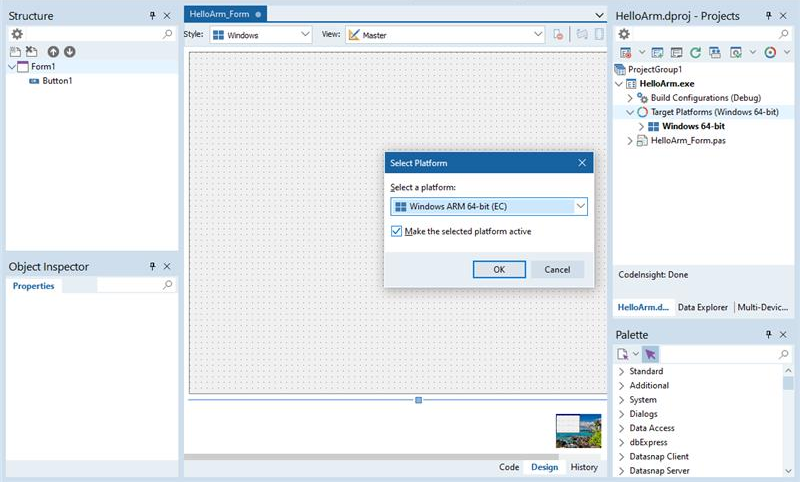Click the Object Inspector search magnifier

coord(167,285)
